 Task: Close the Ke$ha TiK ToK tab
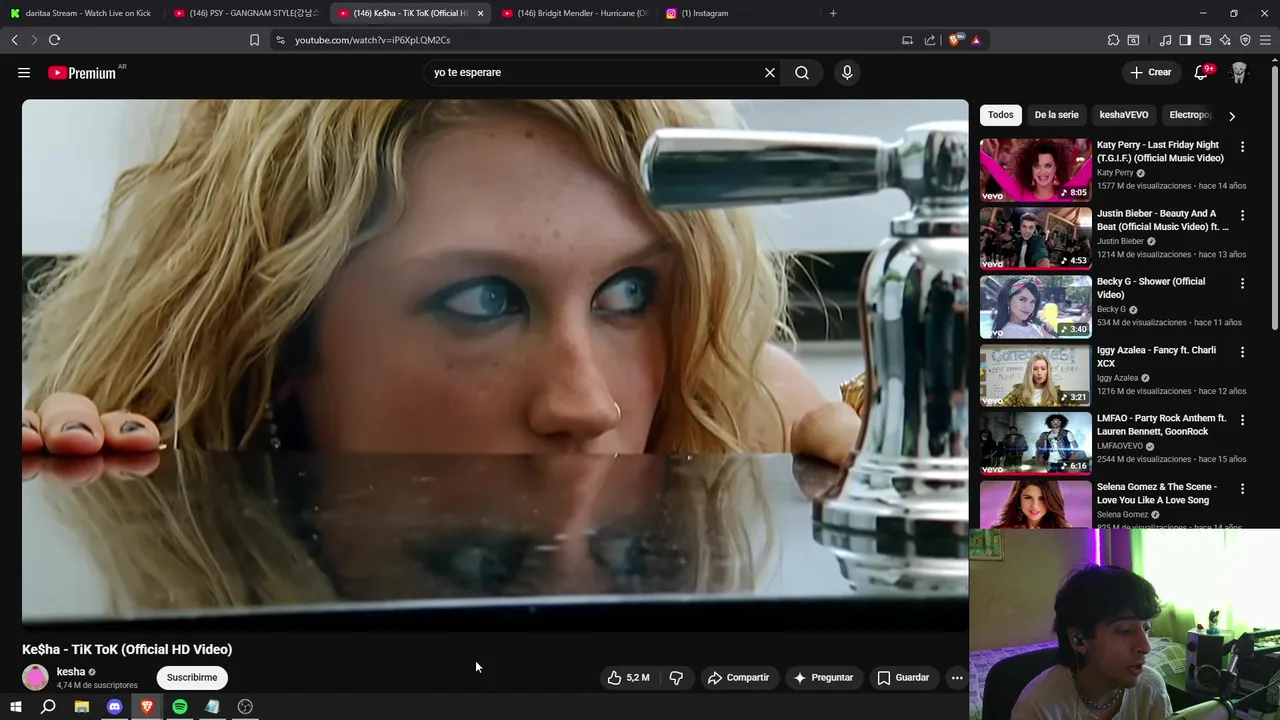(x=481, y=13)
